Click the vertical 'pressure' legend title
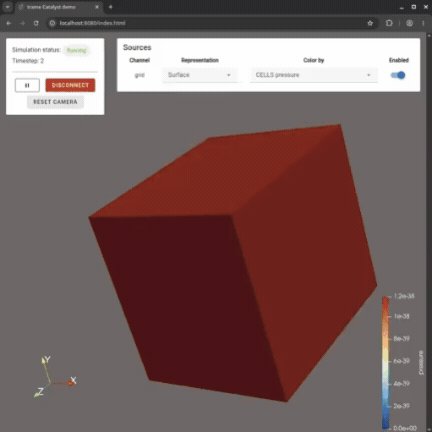 [421, 363]
